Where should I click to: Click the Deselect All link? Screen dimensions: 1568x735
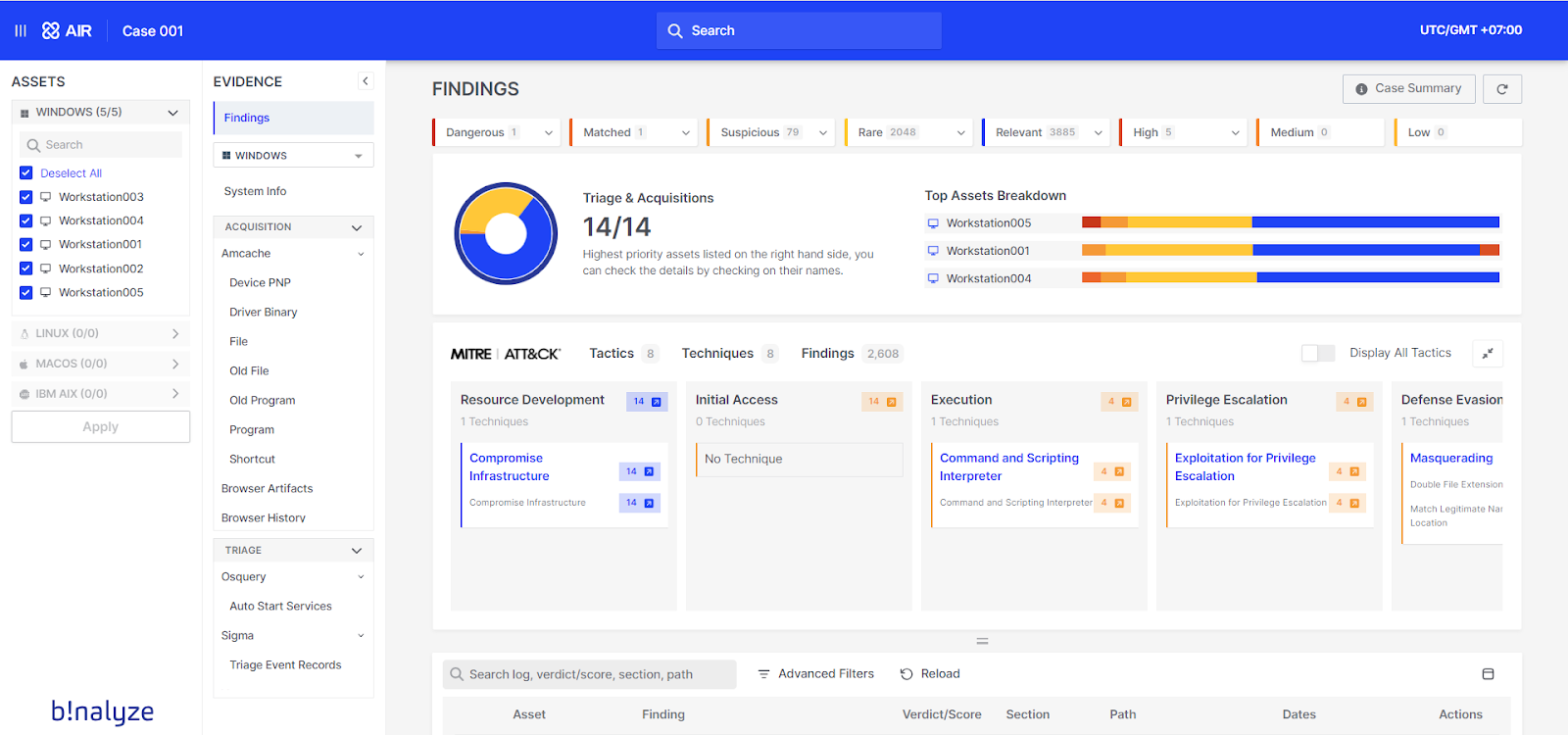pyautogui.click(x=71, y=173)
